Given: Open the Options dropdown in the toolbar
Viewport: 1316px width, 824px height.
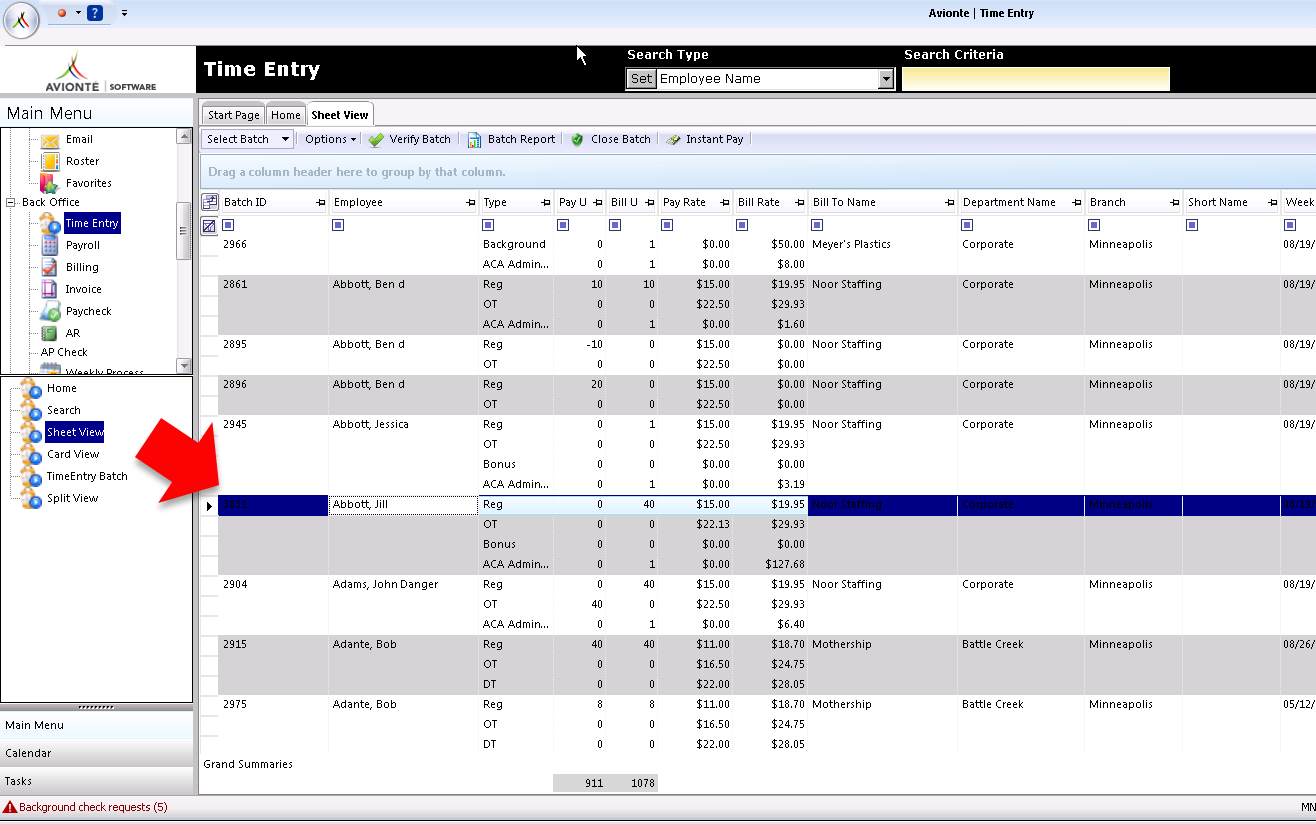Looking at the screenshot, I should pyautogui.click(x=331, y=139).
